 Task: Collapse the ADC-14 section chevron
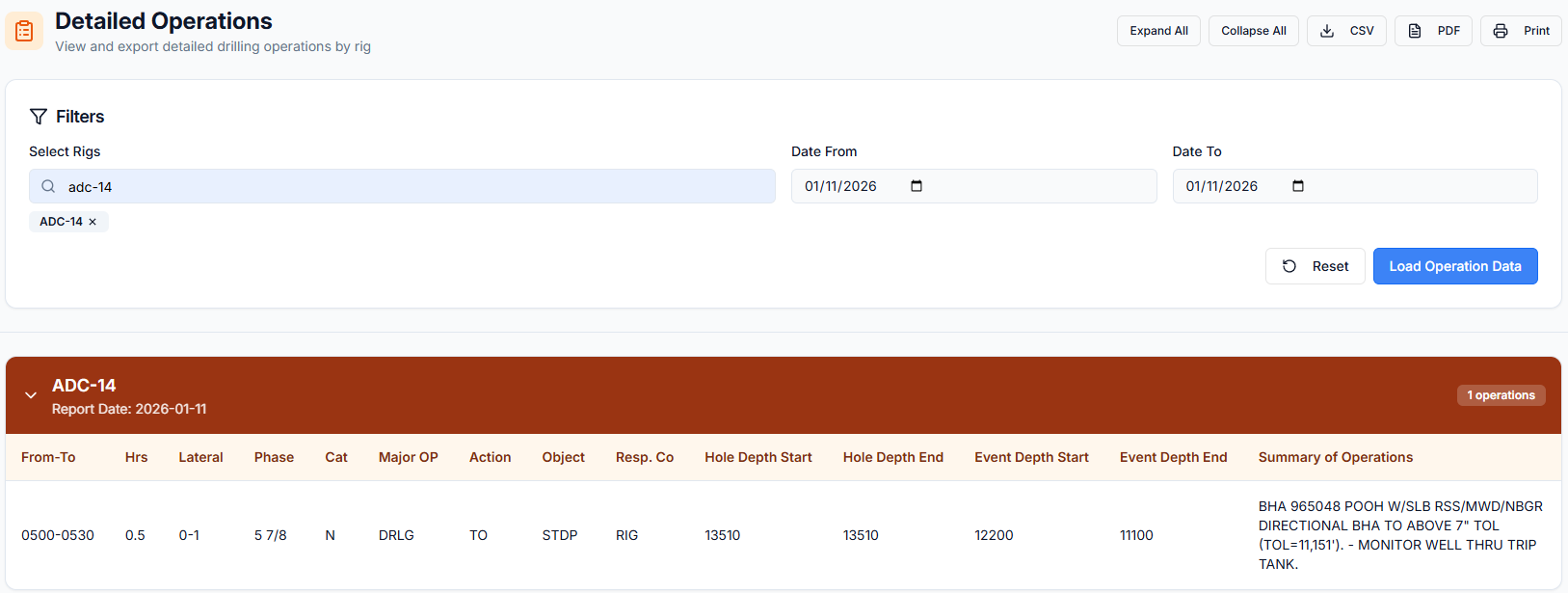coord(31,395)
